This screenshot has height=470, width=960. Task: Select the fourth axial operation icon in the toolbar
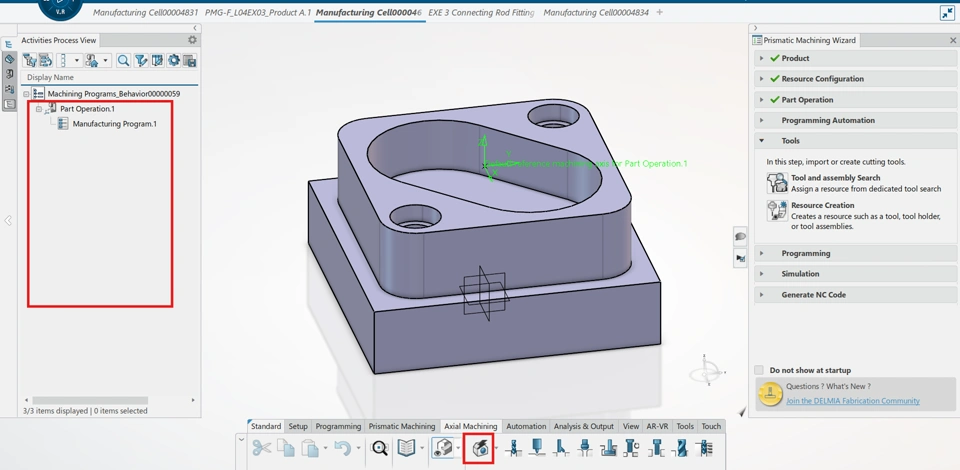tap(585, 449)
